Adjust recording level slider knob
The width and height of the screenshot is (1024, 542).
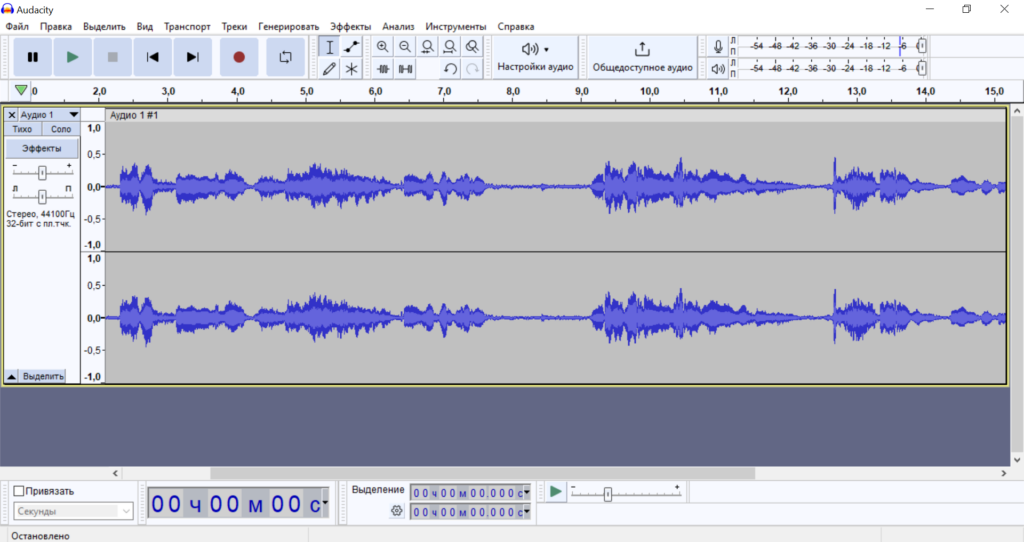coord(921,46)
